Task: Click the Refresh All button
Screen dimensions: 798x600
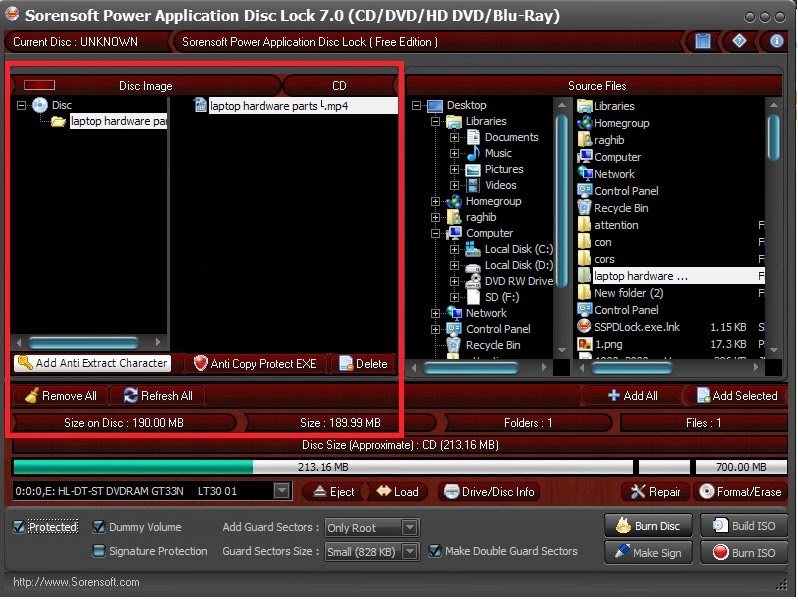Action: [158, 395]
